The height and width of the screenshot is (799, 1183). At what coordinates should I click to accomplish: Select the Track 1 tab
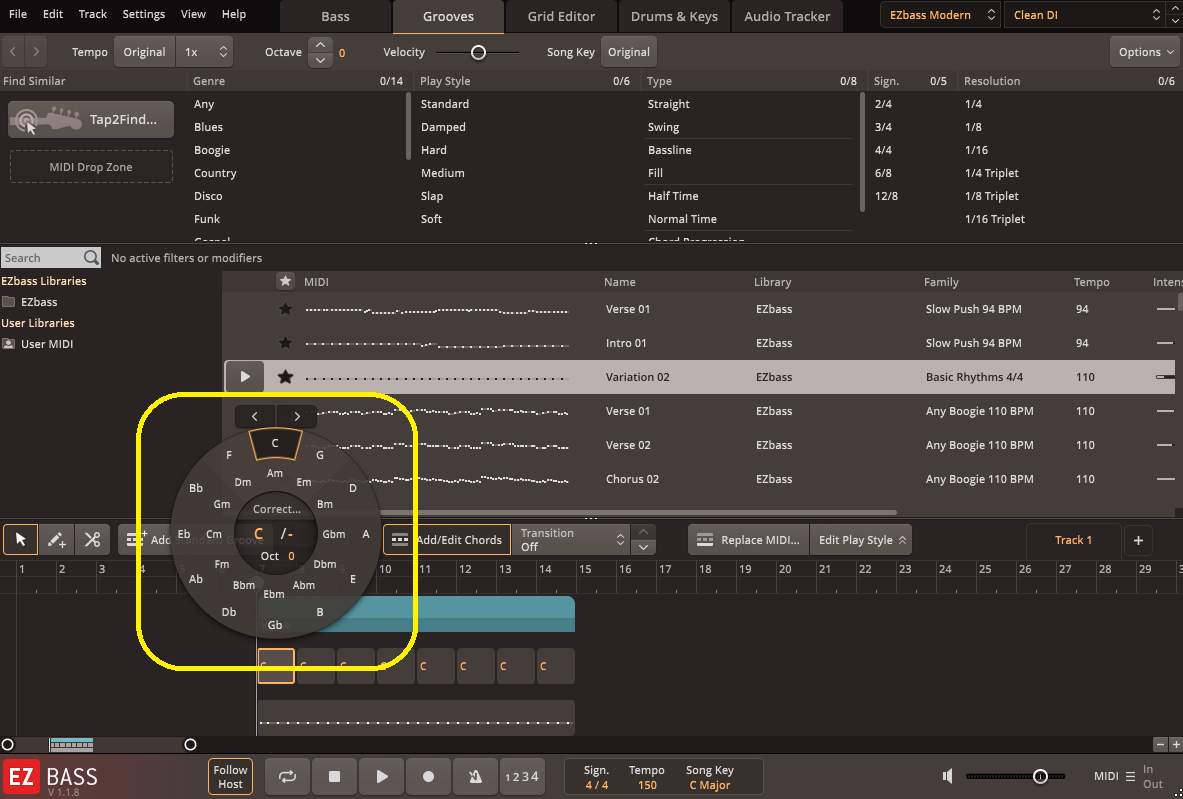click(x=1074, y=540)
